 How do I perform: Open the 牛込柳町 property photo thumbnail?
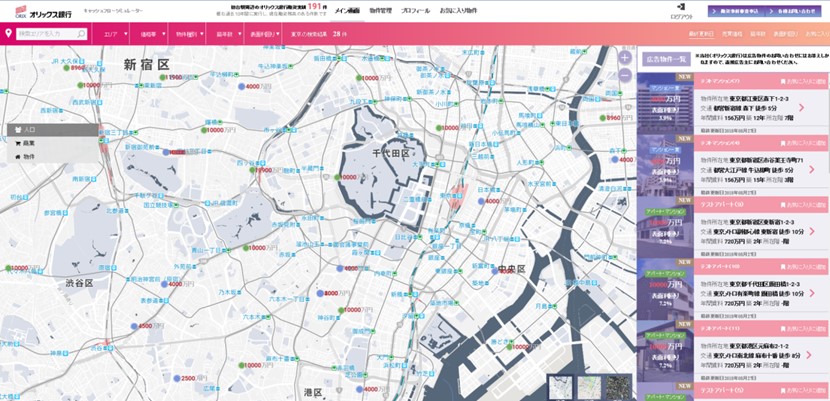665,165
